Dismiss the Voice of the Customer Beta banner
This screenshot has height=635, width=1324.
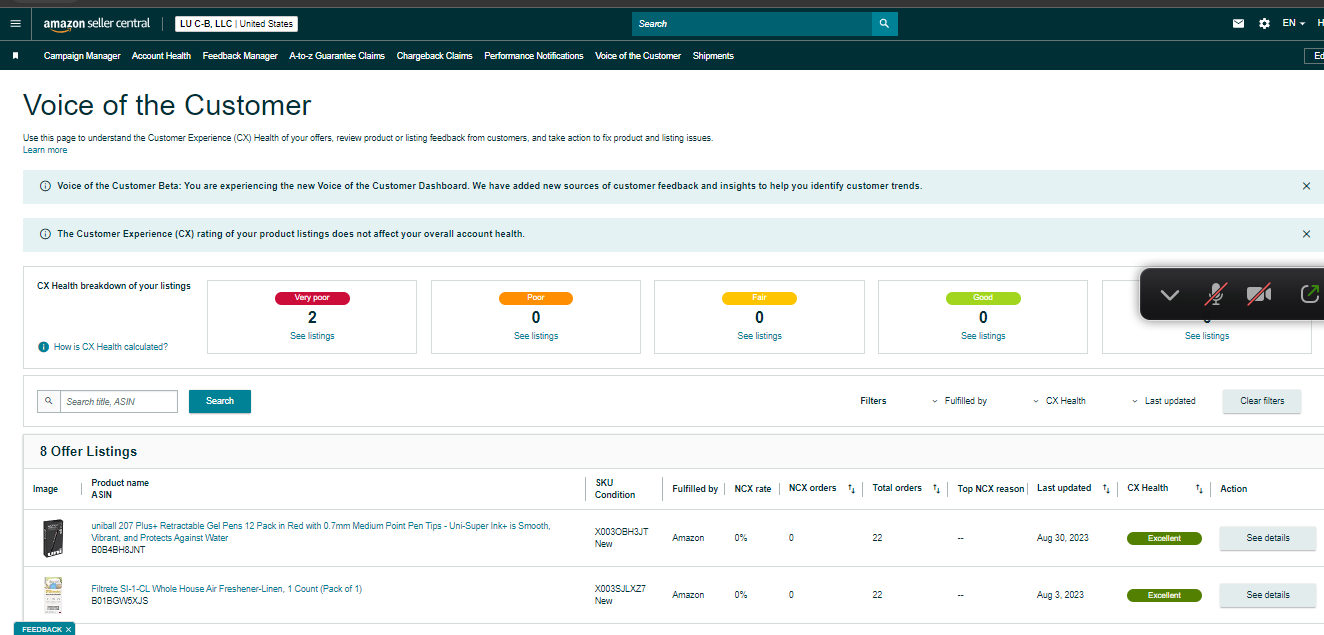(x=1306, y=186)
